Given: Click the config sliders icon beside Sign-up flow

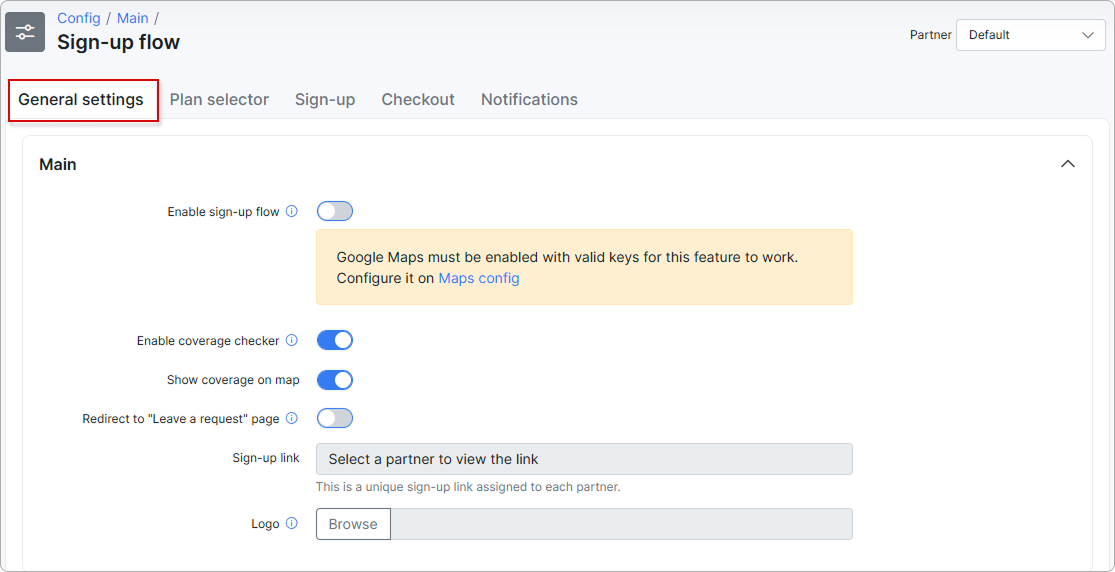Looking at the screenshot, I should 26,32.
